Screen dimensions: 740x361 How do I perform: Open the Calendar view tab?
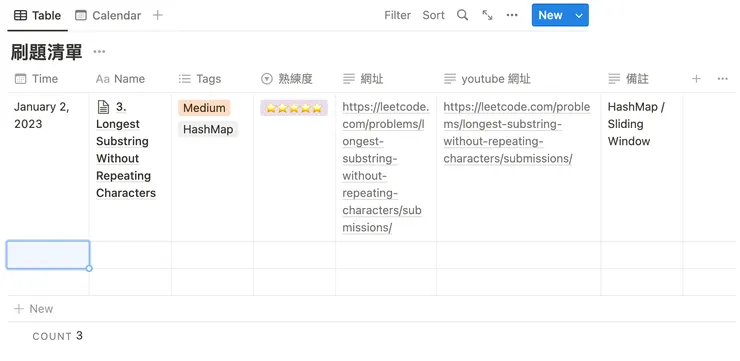click(x=108, y=16)
